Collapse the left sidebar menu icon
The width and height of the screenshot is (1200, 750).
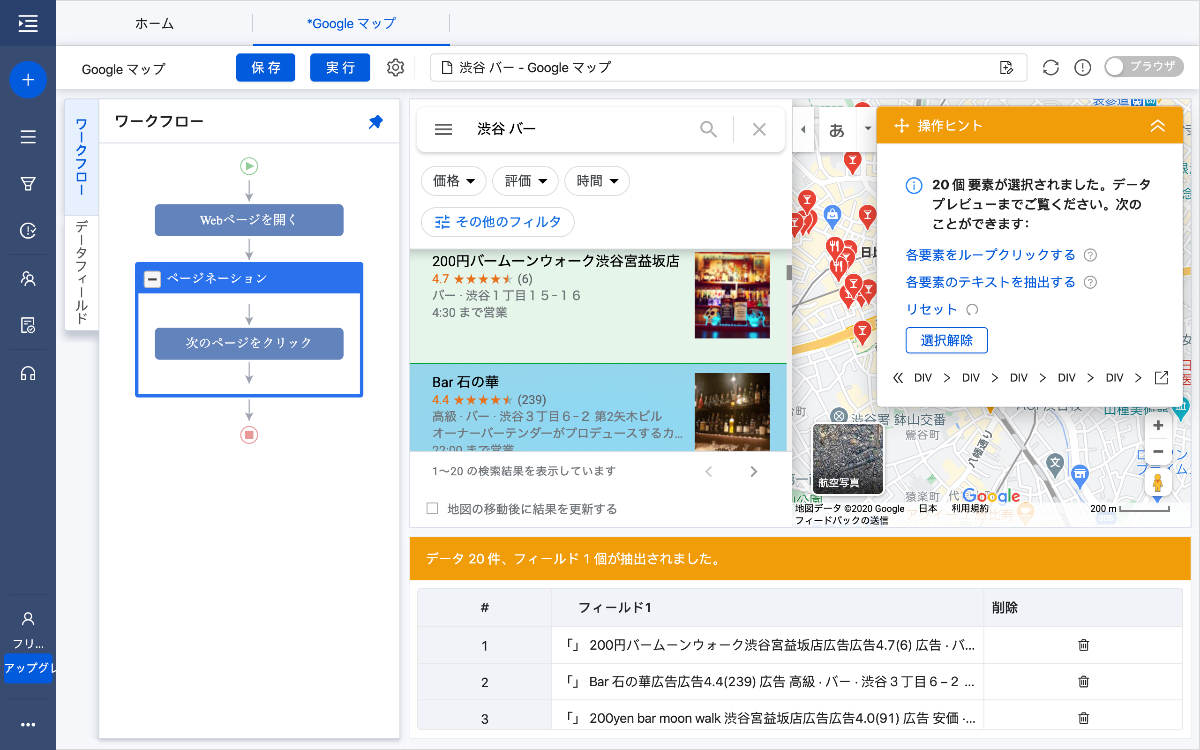(x=28, y=23)
